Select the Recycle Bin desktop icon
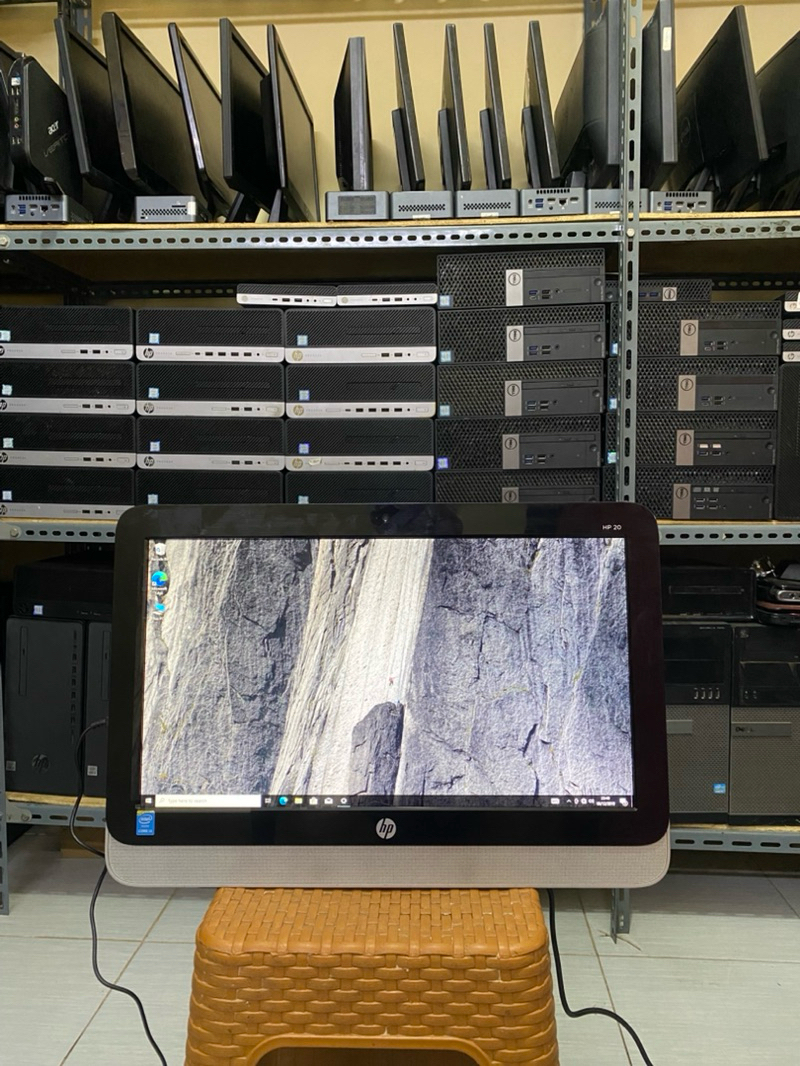This screenshot has width=800, height=1066. 159,551
